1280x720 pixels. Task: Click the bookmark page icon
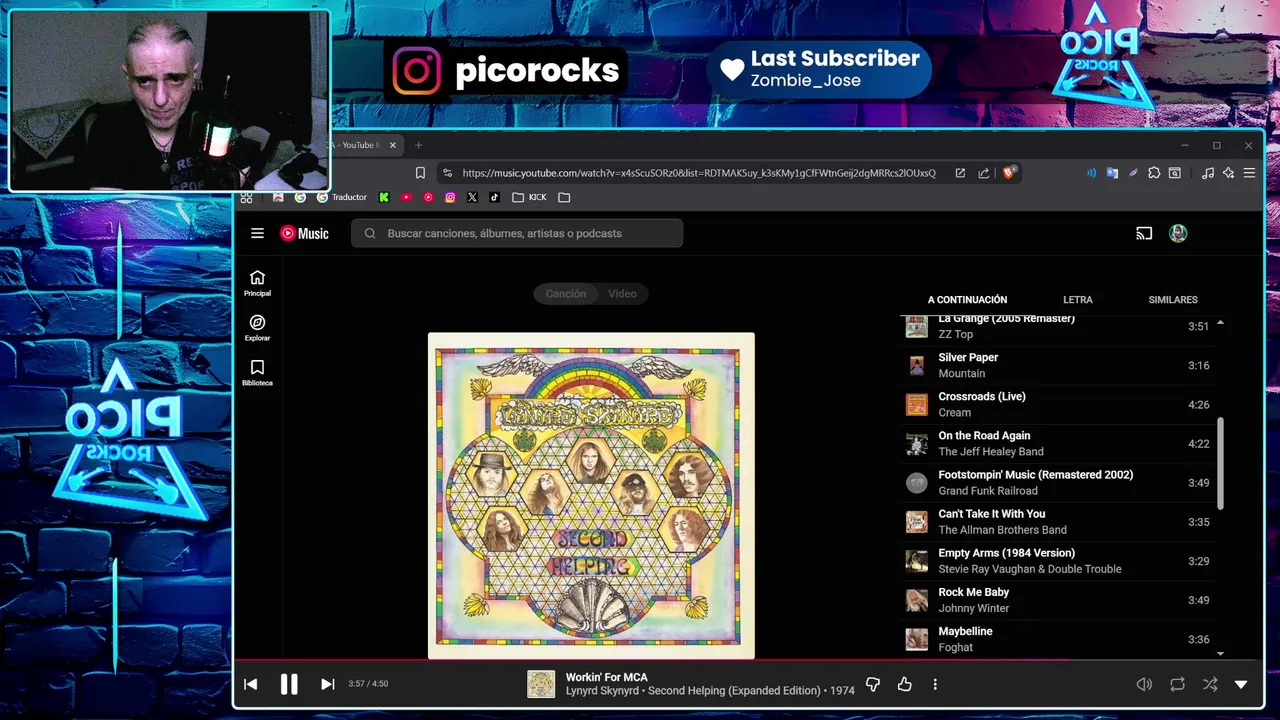point(420,173)
